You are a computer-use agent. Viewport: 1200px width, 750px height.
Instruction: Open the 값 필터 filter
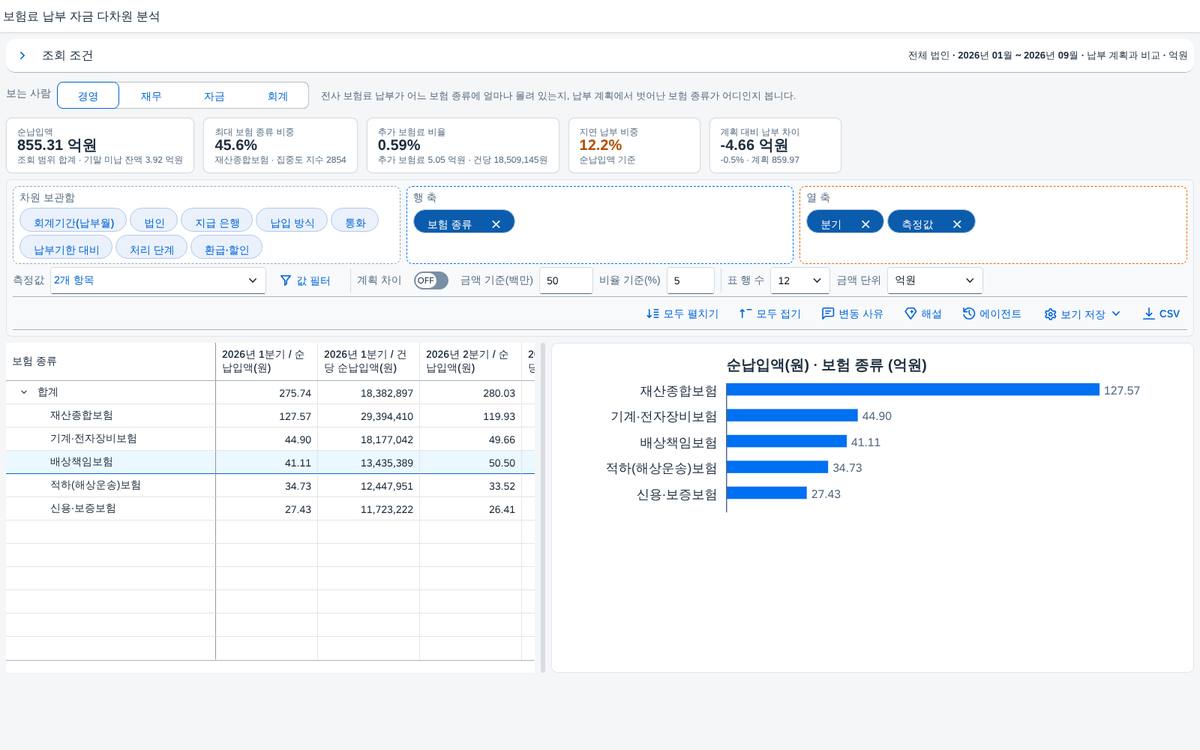305,281
